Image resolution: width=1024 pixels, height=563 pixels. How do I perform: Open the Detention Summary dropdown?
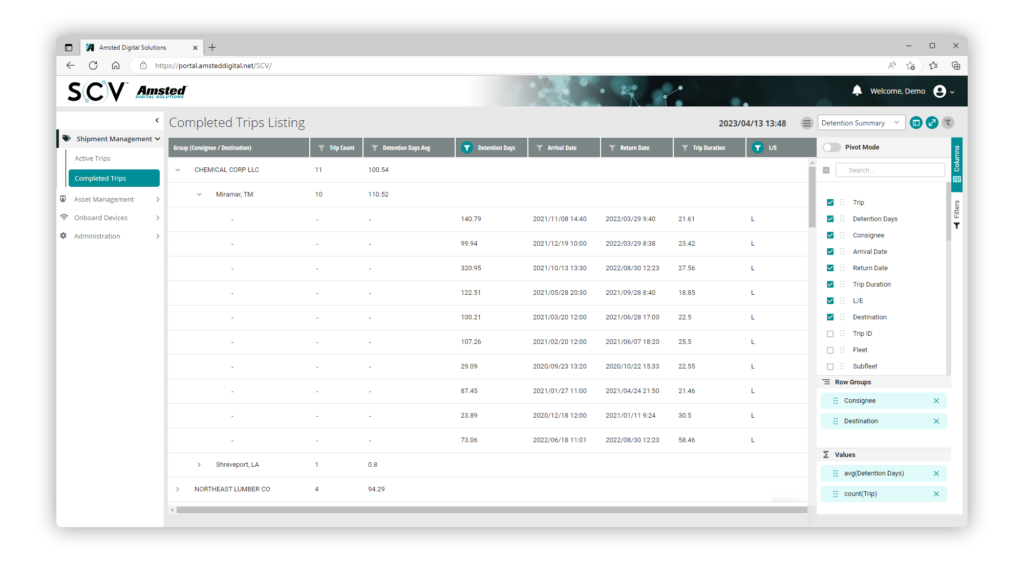coord(861,123)
